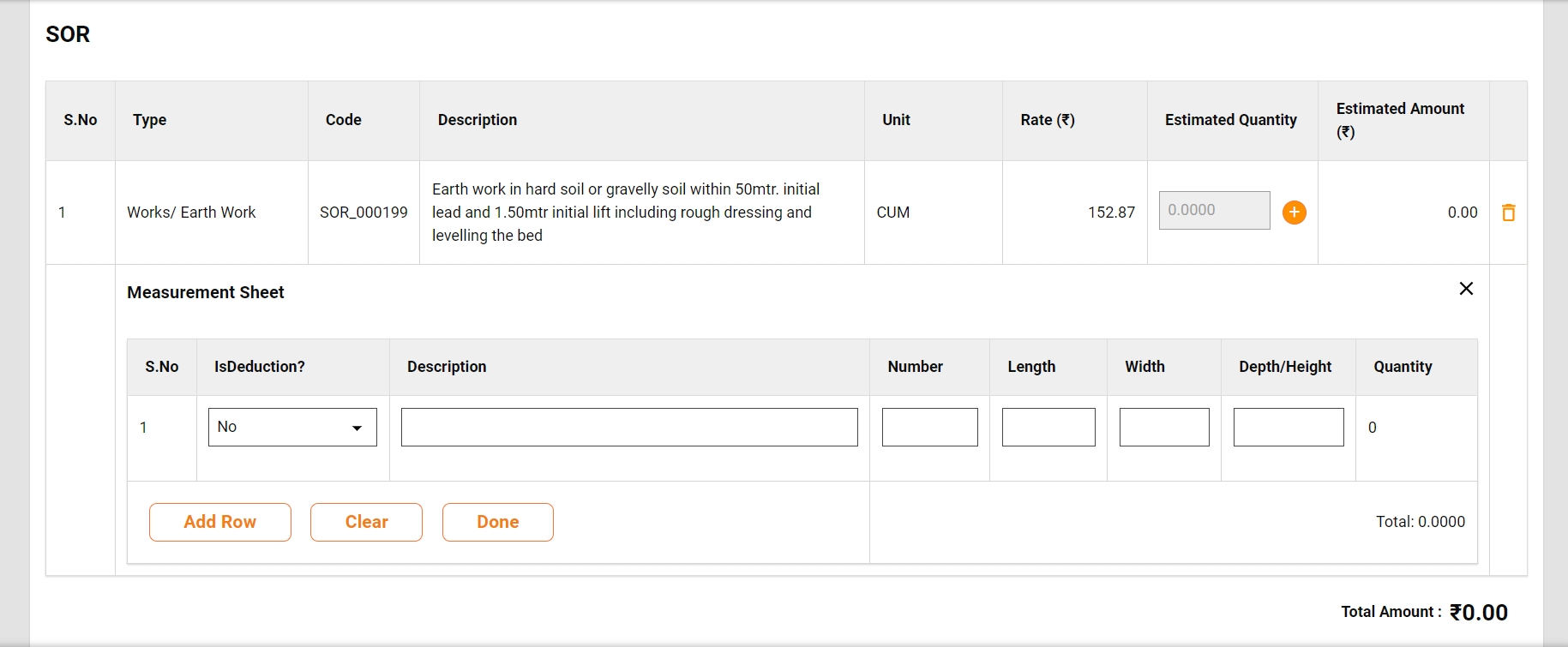Viewport: 1568px width, 647px height.
Task: Delete the SOR row using trash icon
Action: coord(1508,213)
